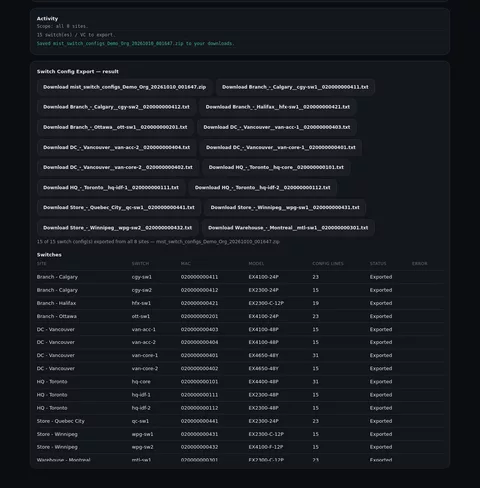Viewport: 480px width, 488px height.
Task: Click MAC 020000000441 cell
Action: tap(199, 421)
